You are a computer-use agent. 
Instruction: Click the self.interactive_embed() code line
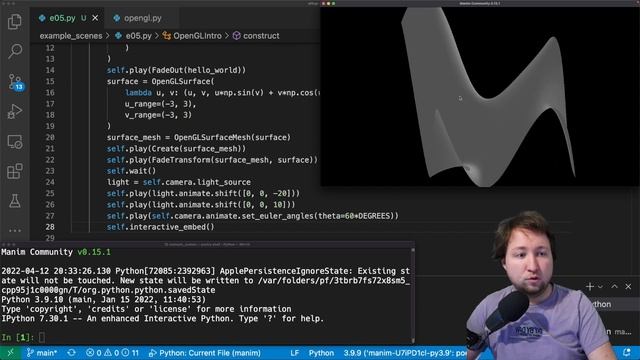tap(160, 227)
